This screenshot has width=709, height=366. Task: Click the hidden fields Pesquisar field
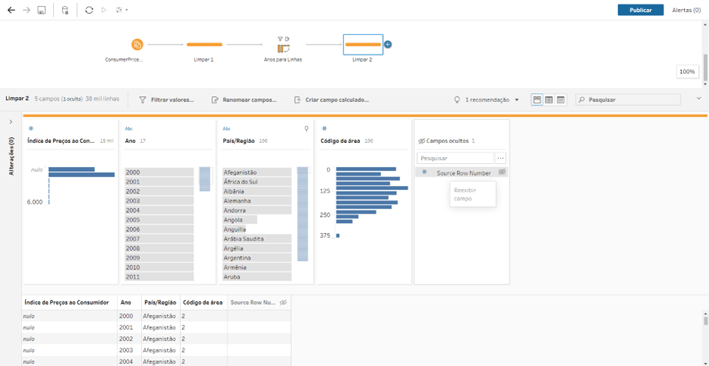click(455, 158)
